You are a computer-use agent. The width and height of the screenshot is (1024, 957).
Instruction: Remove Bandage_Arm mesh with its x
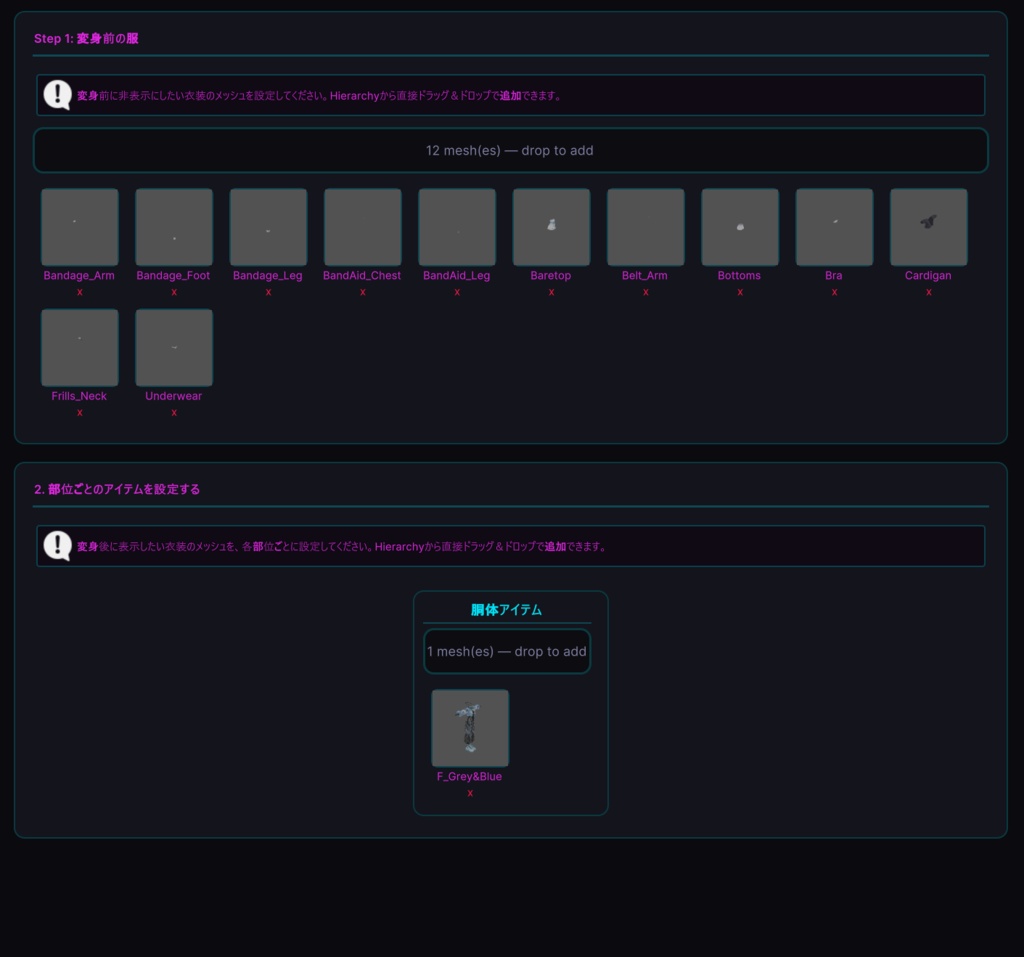pos(80,292)
